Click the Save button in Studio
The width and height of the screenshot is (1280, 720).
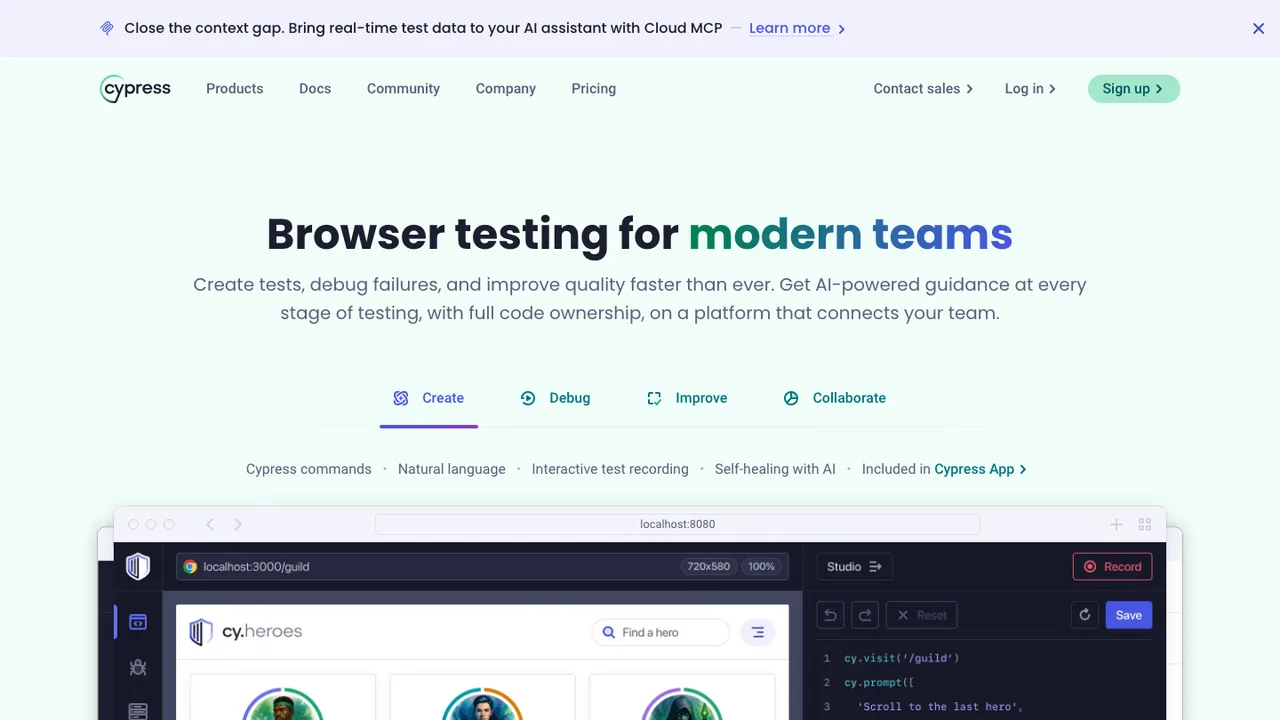[x=1129, y=615]
